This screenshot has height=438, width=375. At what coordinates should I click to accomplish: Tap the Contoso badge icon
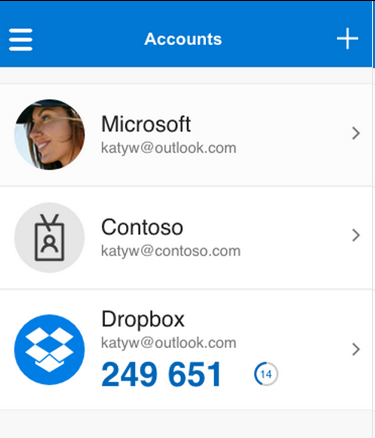coord(49,237)
